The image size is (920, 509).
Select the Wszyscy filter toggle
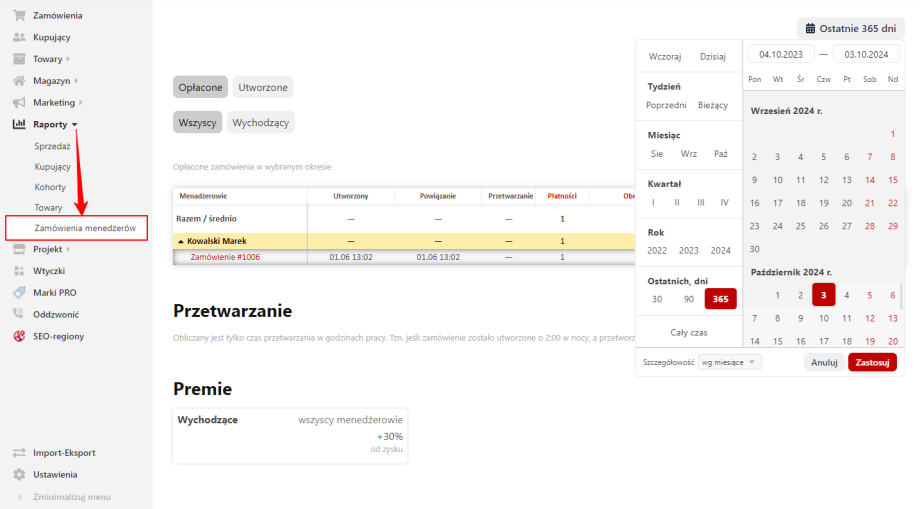[x=197, y=123]
